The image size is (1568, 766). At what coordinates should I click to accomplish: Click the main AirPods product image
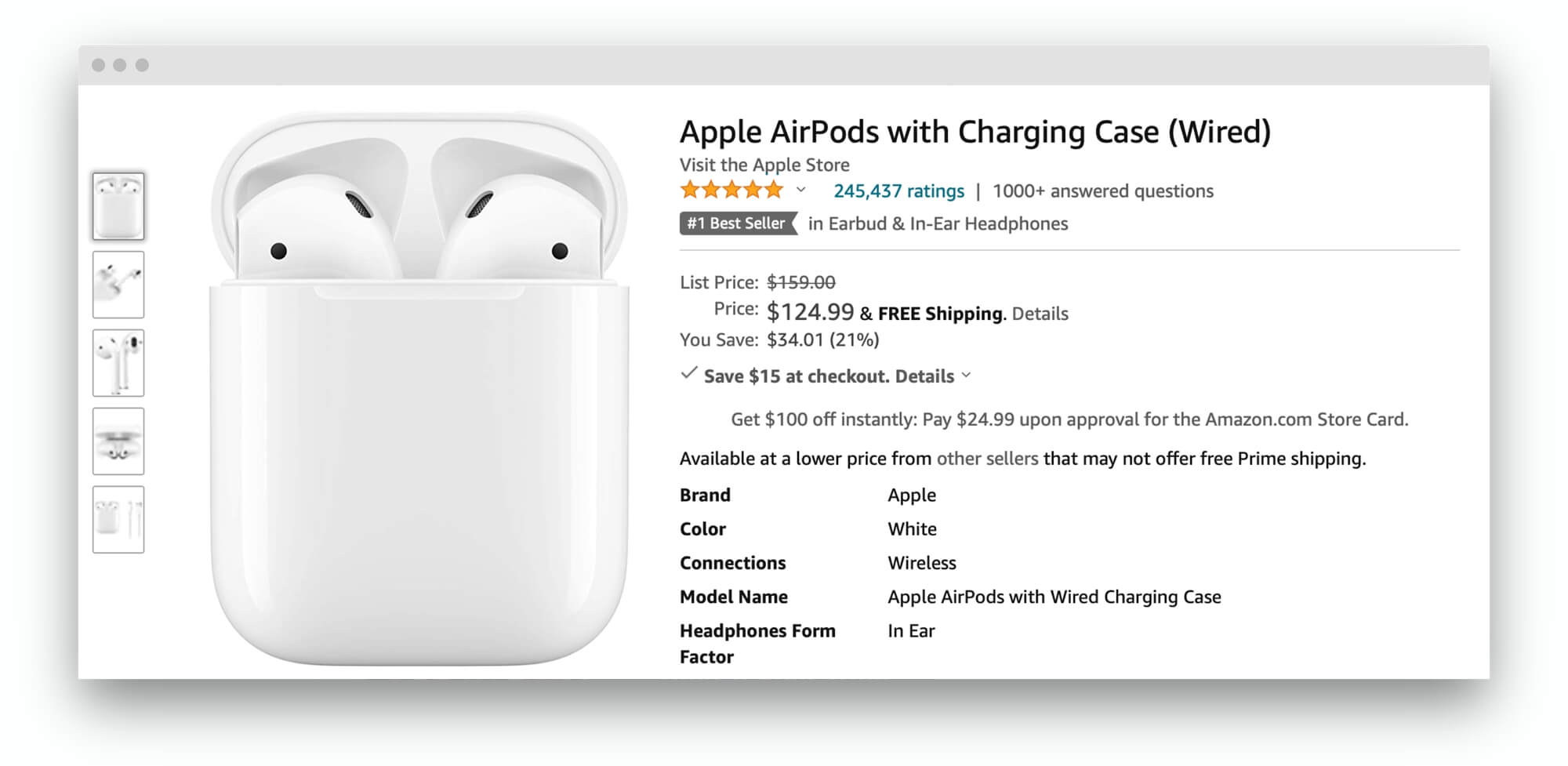tap(419, 388)
